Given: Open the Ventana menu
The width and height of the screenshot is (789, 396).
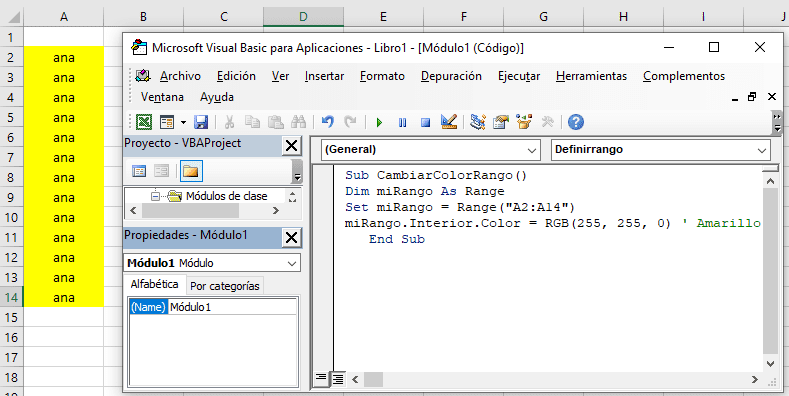Looking at the screenshot, I should [162, 97].
